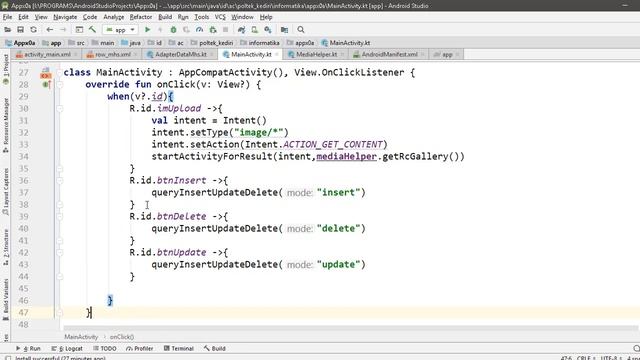Open the Logcat tool window
Image resolution: width=640 pixels, height=360 pixels.
(67, 349)
